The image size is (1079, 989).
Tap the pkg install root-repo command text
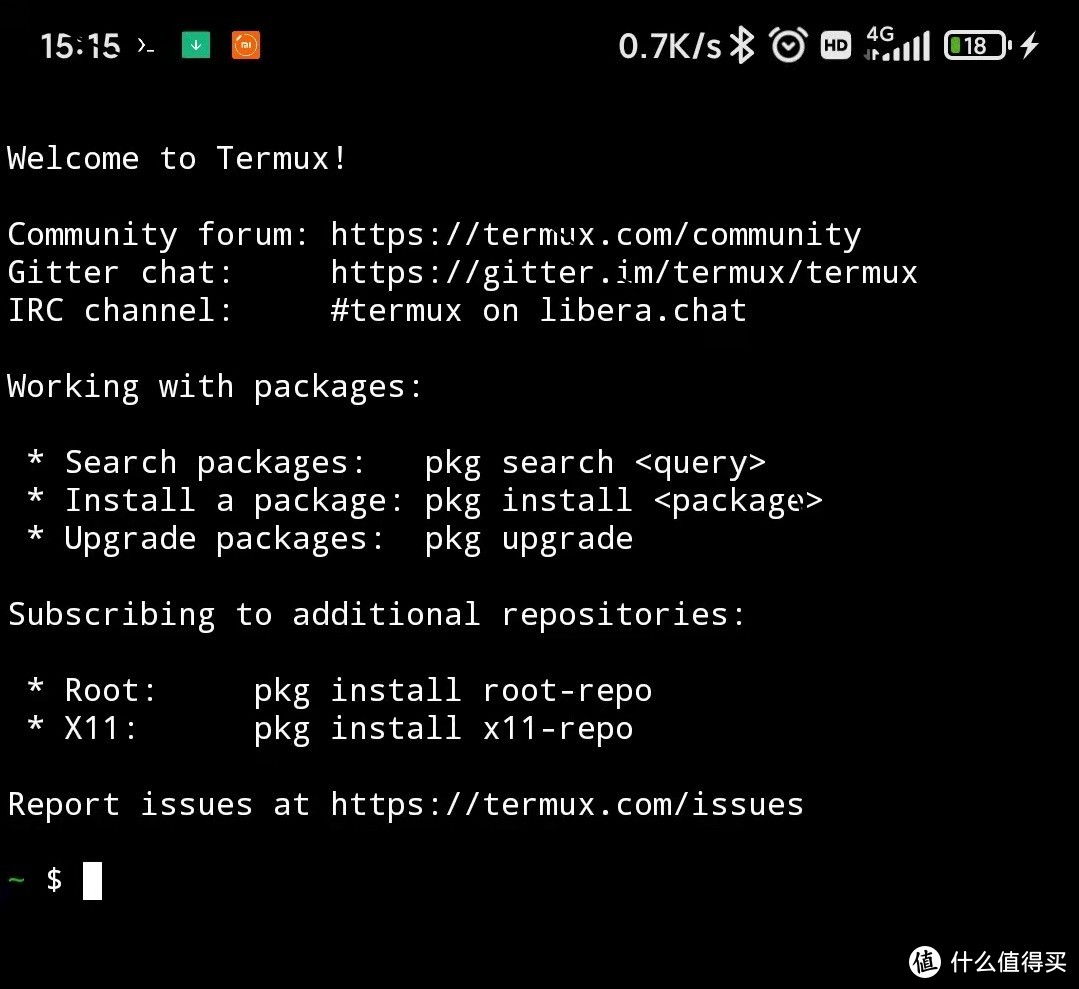tap(453, 691)
